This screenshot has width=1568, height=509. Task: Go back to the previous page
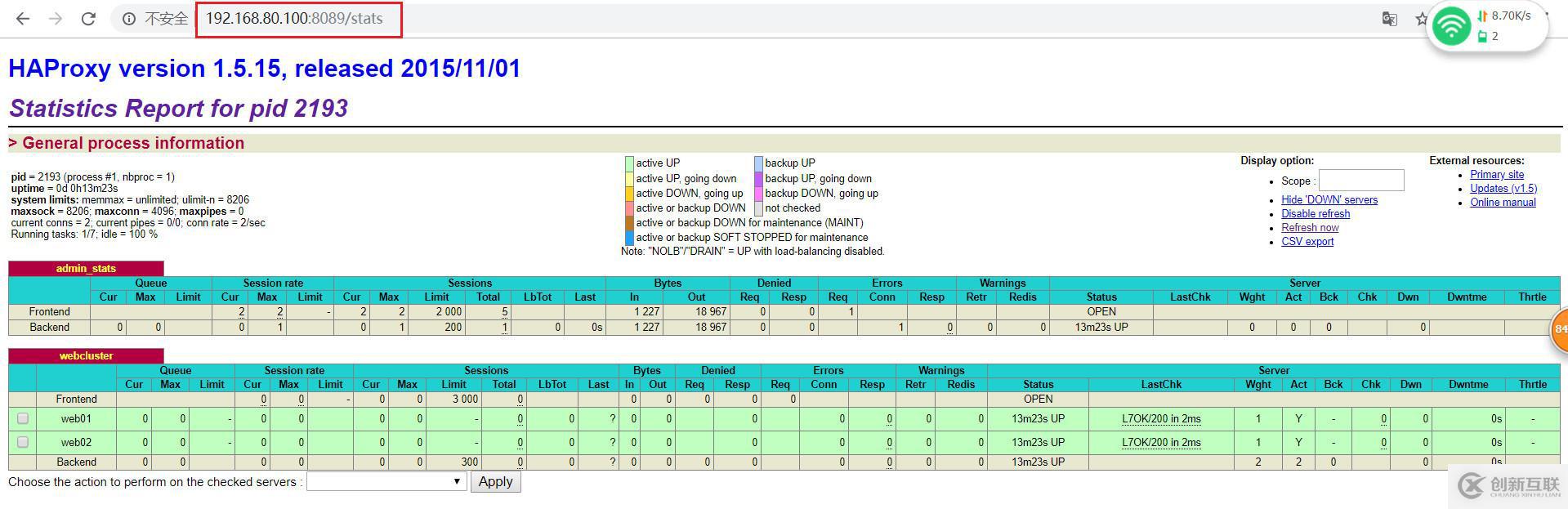(23, 19)
